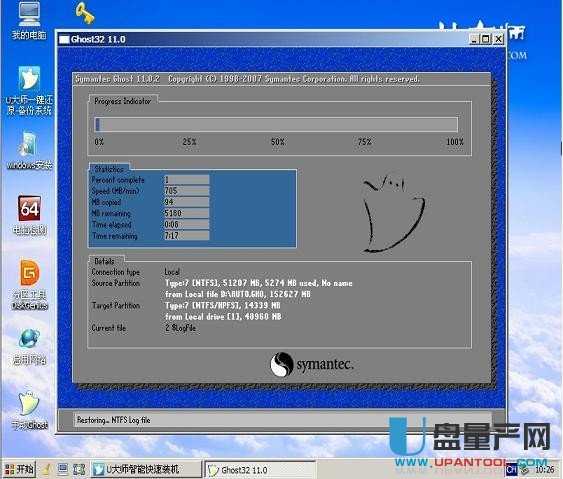Click the third quick launch taskbar icon
This screenshot has height=479, width=563.
(x=79, y=469)
